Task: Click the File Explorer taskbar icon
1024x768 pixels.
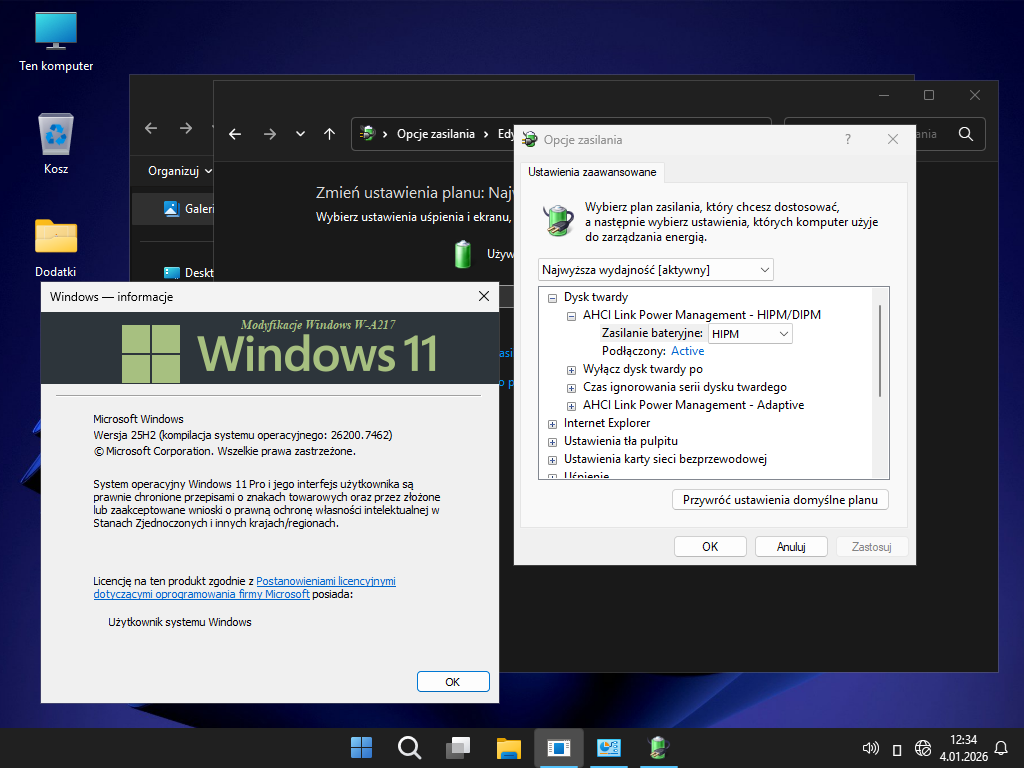Action: tap(509, 748)
